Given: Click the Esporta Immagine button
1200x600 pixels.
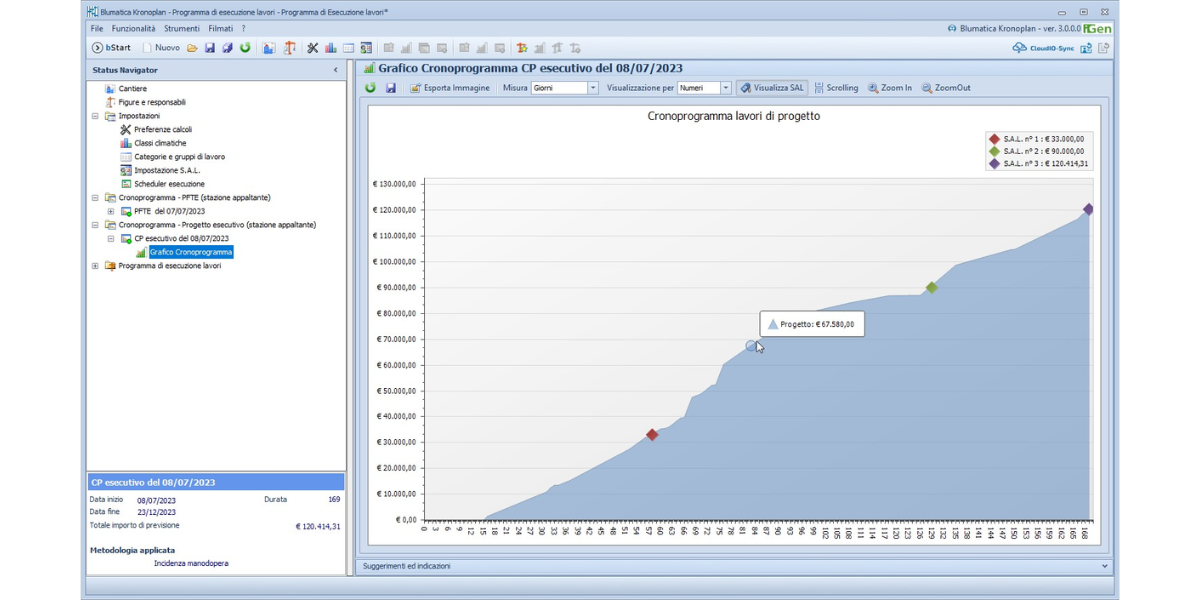Looking at the screenshot, I should [x=450, y=88].
